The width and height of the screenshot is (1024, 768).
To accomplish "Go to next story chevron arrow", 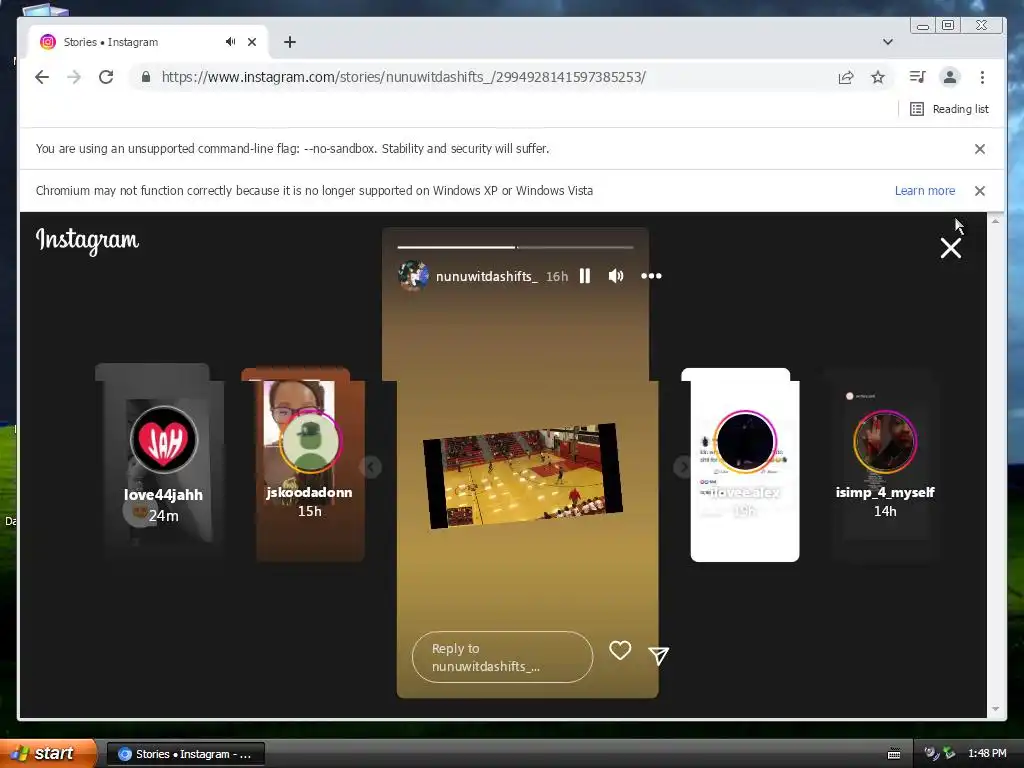I will pos(683,467).
